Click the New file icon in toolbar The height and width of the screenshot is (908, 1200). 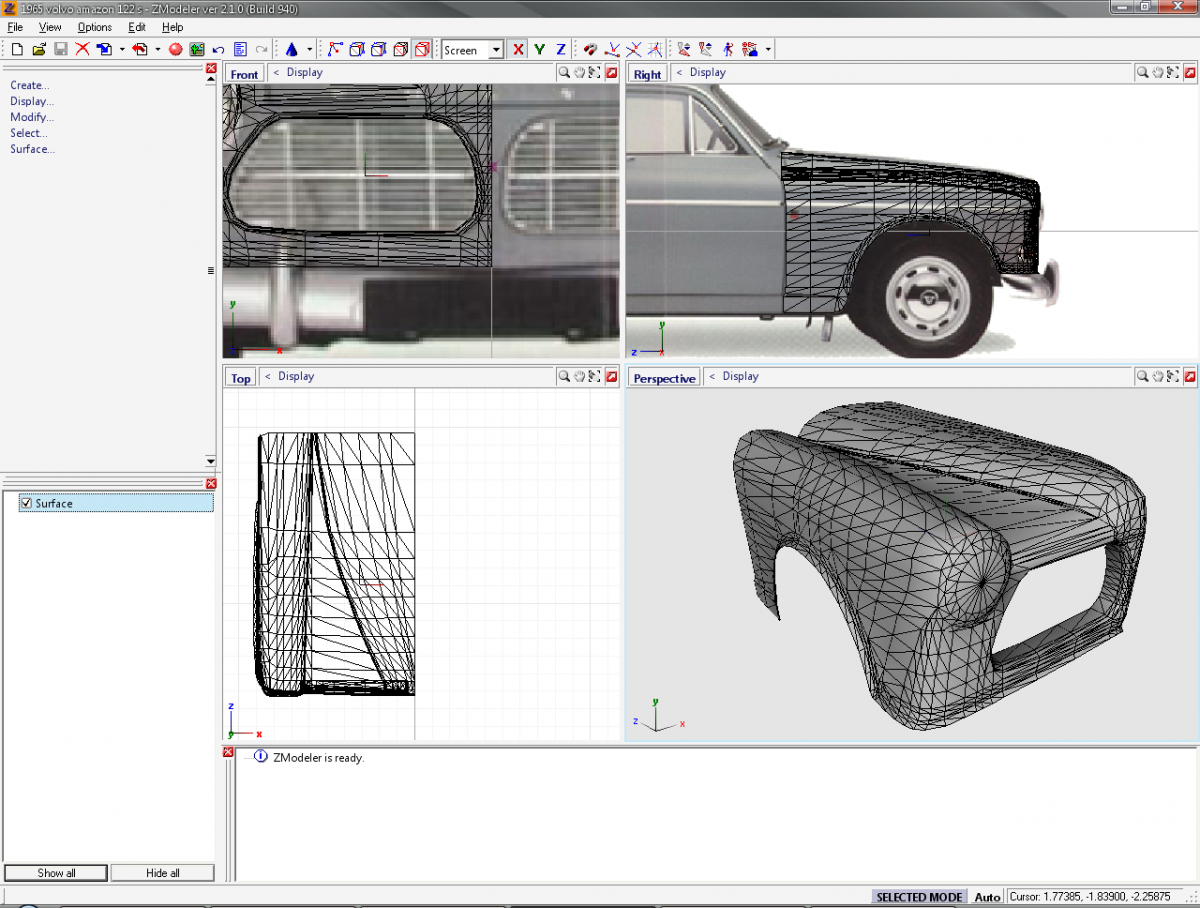[17, 49]
